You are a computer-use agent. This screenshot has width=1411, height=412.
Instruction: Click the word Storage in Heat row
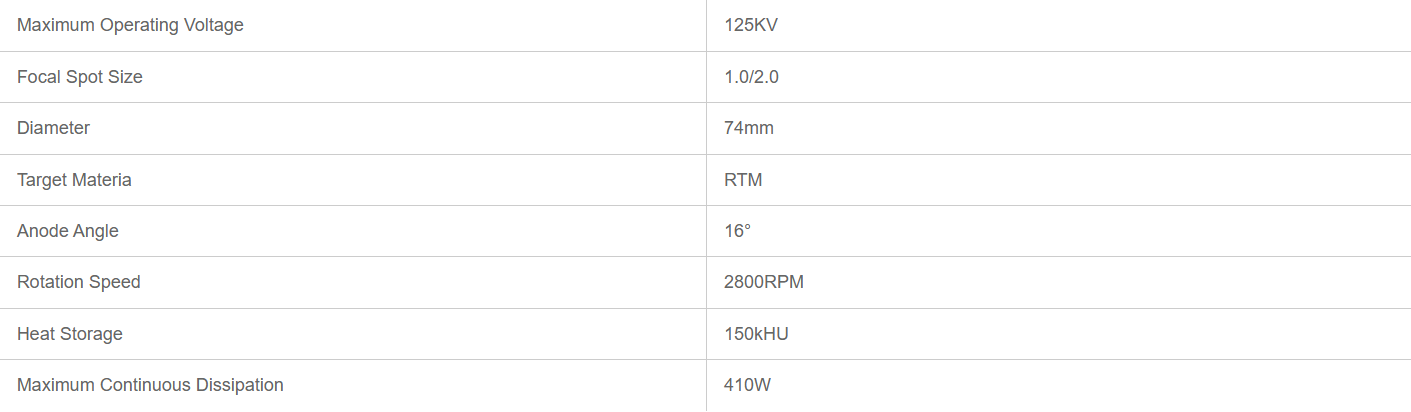[x=91, y=334]
